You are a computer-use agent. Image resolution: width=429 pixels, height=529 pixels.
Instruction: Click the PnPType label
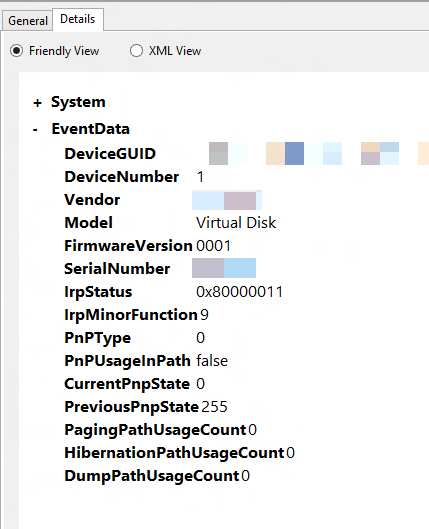click(97, 338)
